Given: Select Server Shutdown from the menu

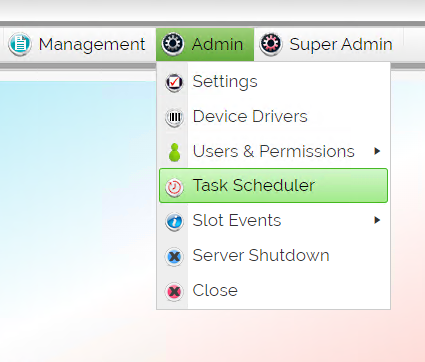Looking at the screenshot, I should pos(273,255).
